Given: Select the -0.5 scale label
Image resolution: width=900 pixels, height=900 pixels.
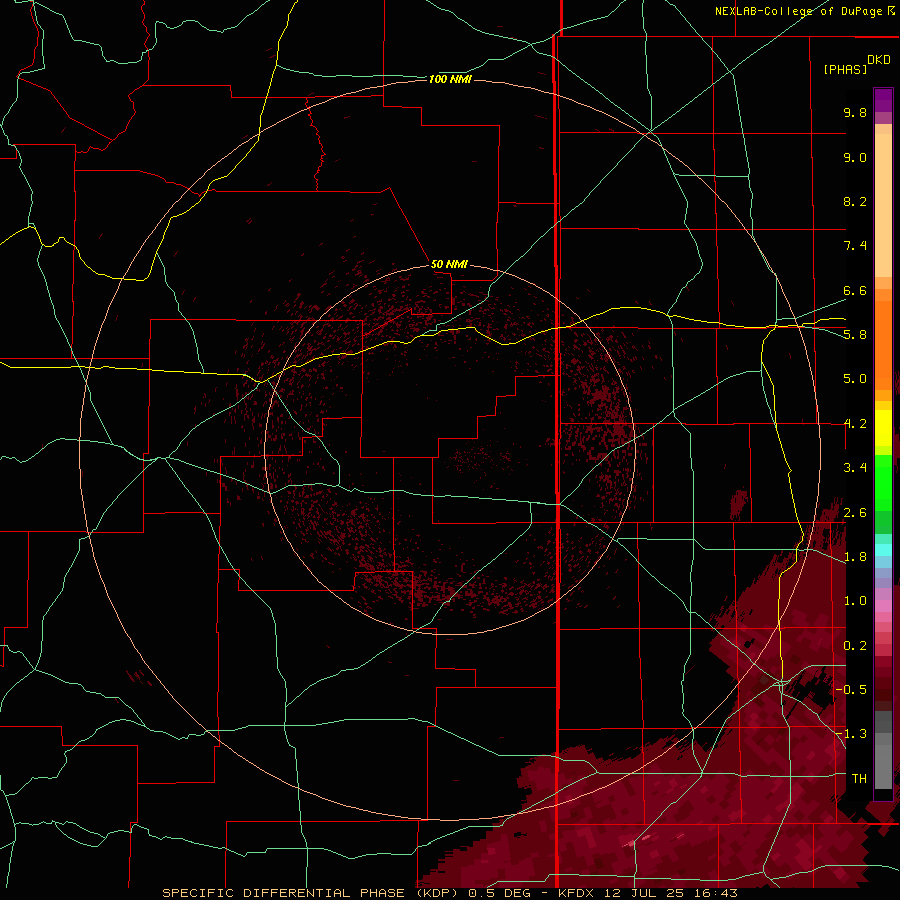Looking at the screenshot, I should tap(852, 689).
